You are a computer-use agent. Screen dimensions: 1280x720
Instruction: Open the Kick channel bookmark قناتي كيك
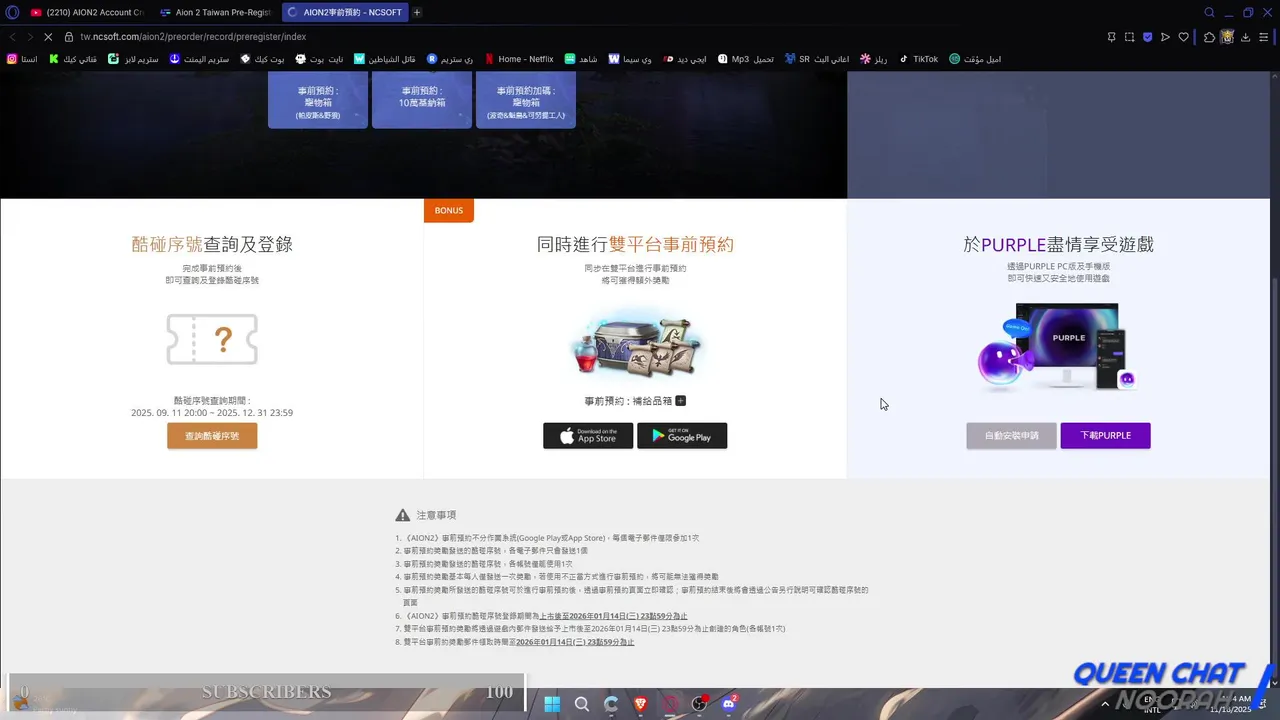(73, 59)
